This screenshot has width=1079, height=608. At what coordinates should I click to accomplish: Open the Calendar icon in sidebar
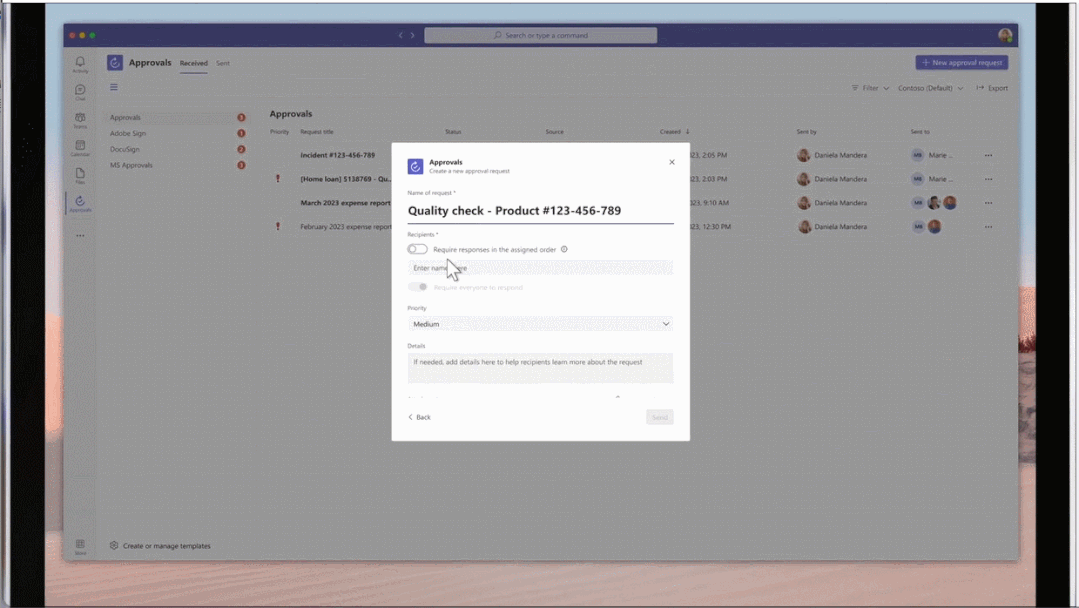coord(80,148)
